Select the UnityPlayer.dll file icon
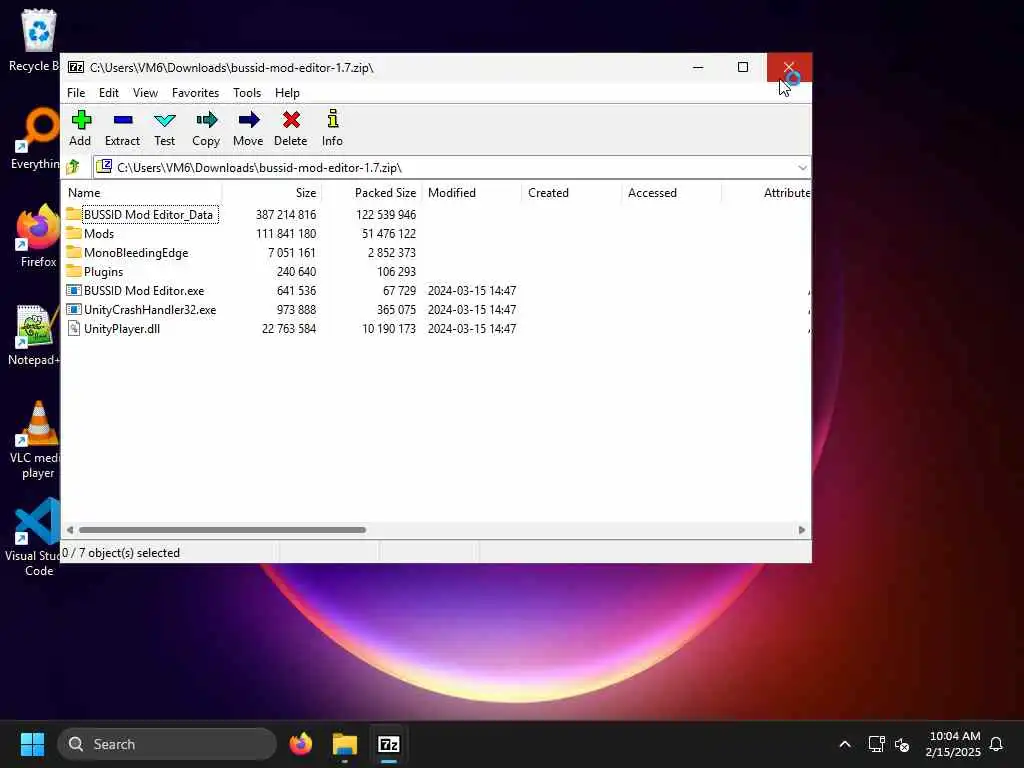This screenshot has width=1024, height=768. pos(73,328)
